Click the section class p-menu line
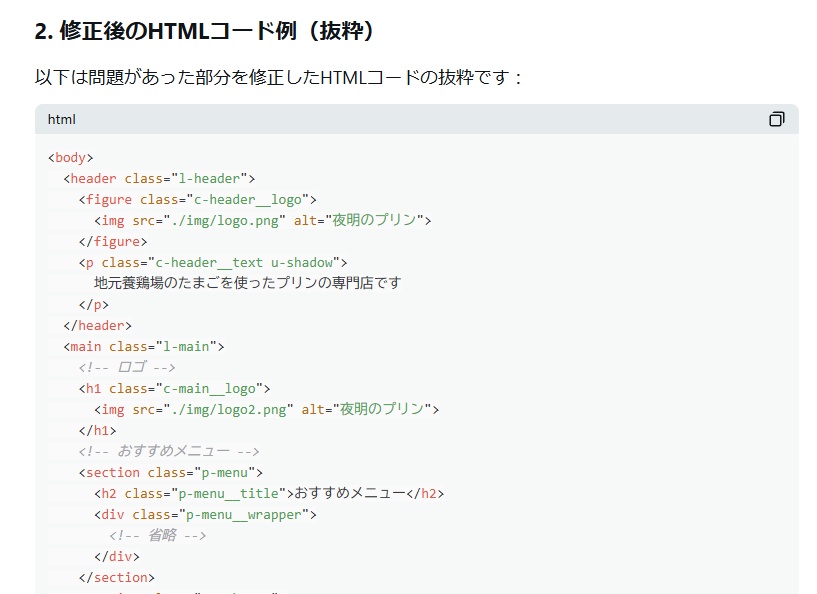Image resolution: width=817 pixels, height=594 pixels. tap(171, 473)
